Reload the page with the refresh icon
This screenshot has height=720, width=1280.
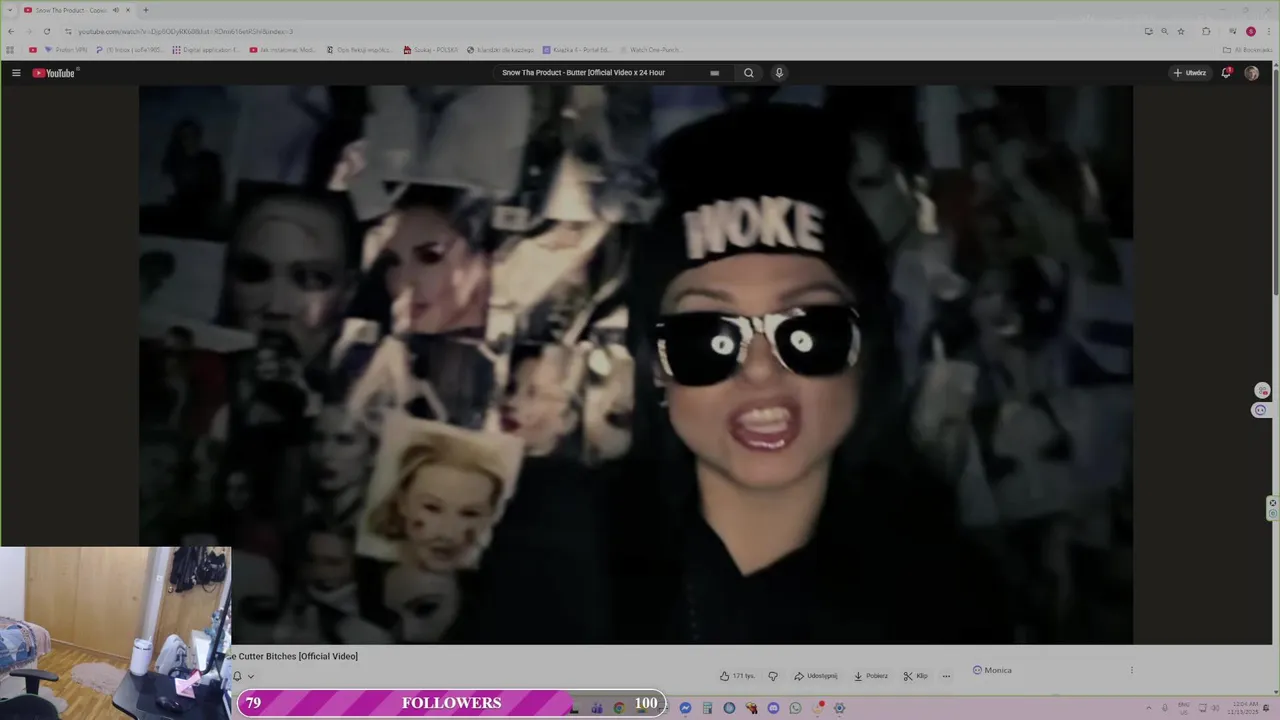point(46,31)
